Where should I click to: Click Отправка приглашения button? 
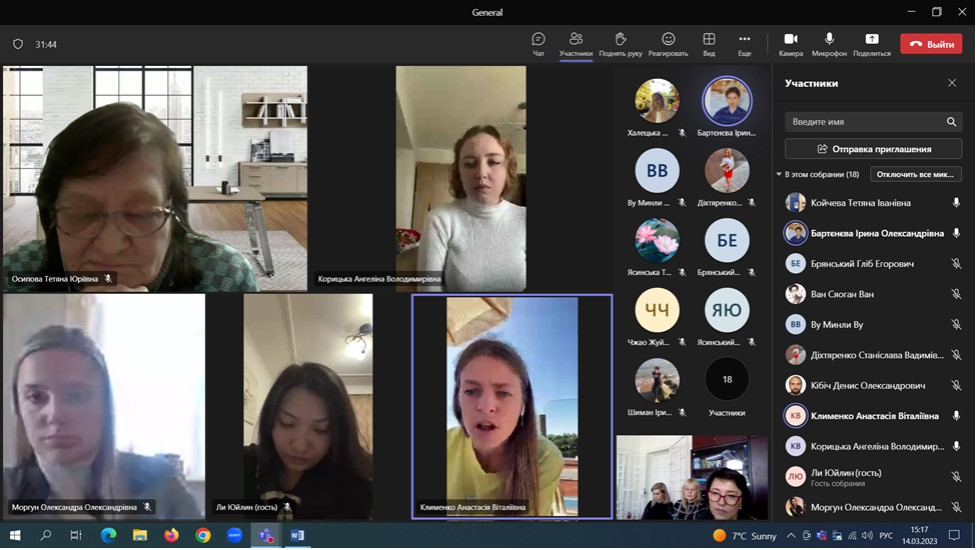coord(873,149)
